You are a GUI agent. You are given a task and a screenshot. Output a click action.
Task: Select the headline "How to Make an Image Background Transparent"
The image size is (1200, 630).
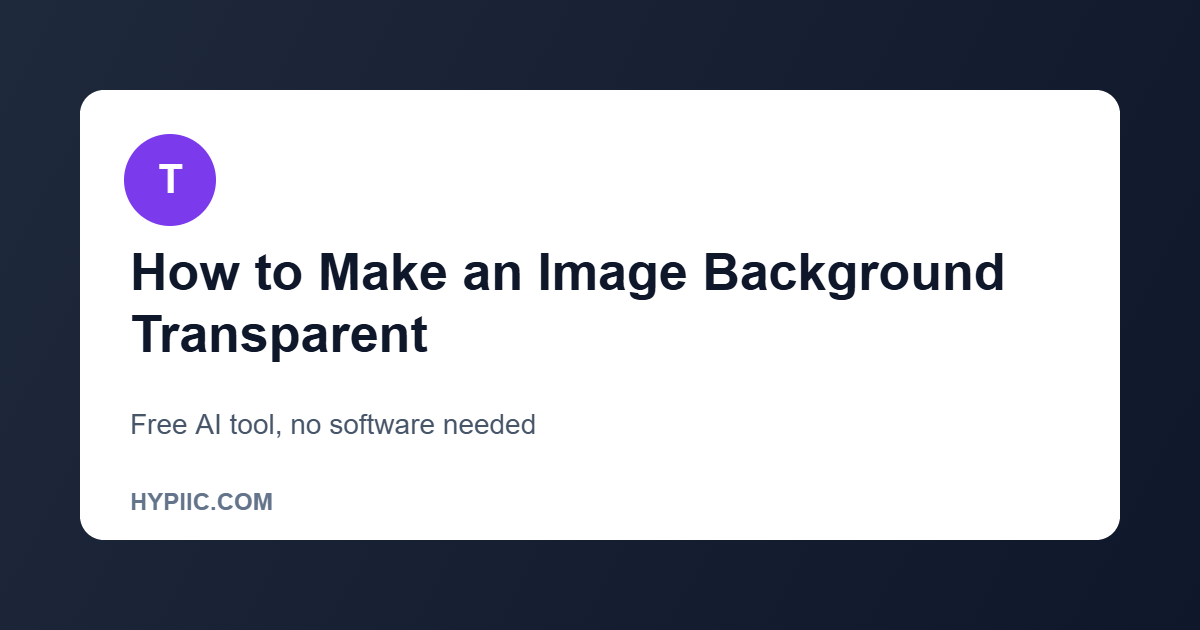[x=567, y=304]
